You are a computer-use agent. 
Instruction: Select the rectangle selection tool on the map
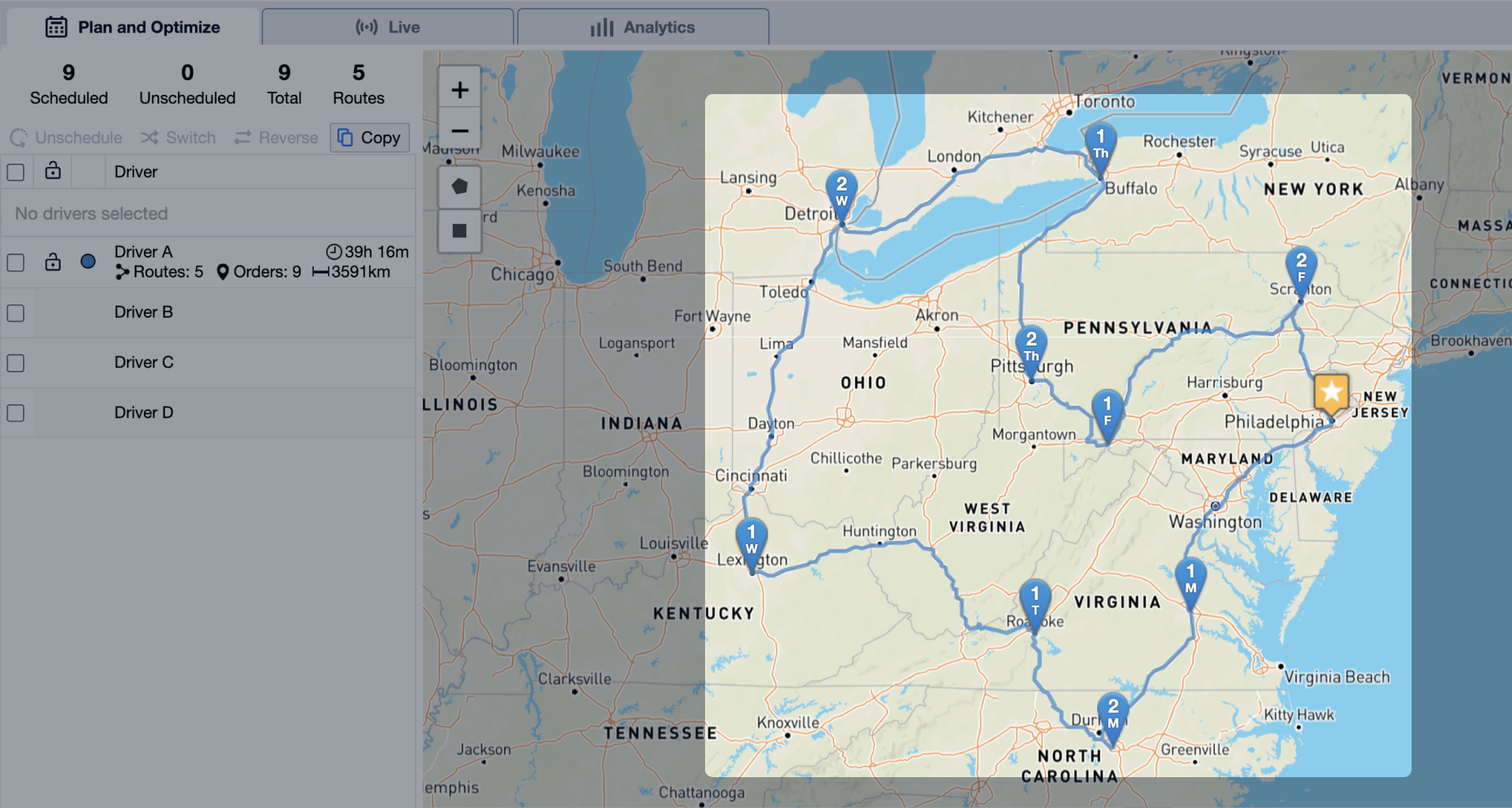point(459,231)
